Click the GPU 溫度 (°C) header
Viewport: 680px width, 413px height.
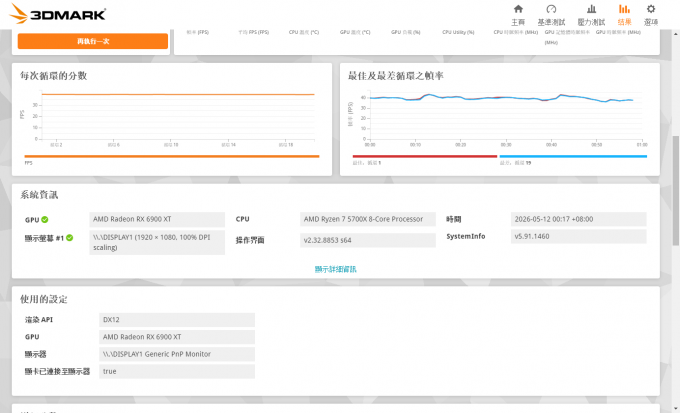(355, 33)
